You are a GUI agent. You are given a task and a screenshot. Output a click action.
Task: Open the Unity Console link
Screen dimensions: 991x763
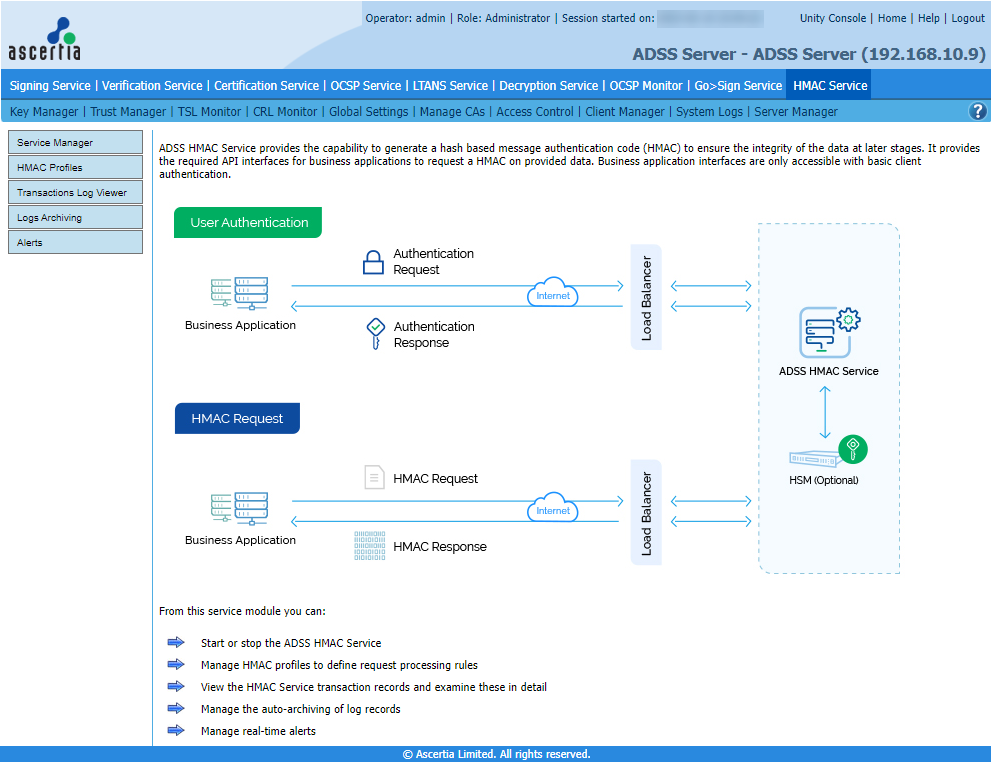[x=834, y=18]
